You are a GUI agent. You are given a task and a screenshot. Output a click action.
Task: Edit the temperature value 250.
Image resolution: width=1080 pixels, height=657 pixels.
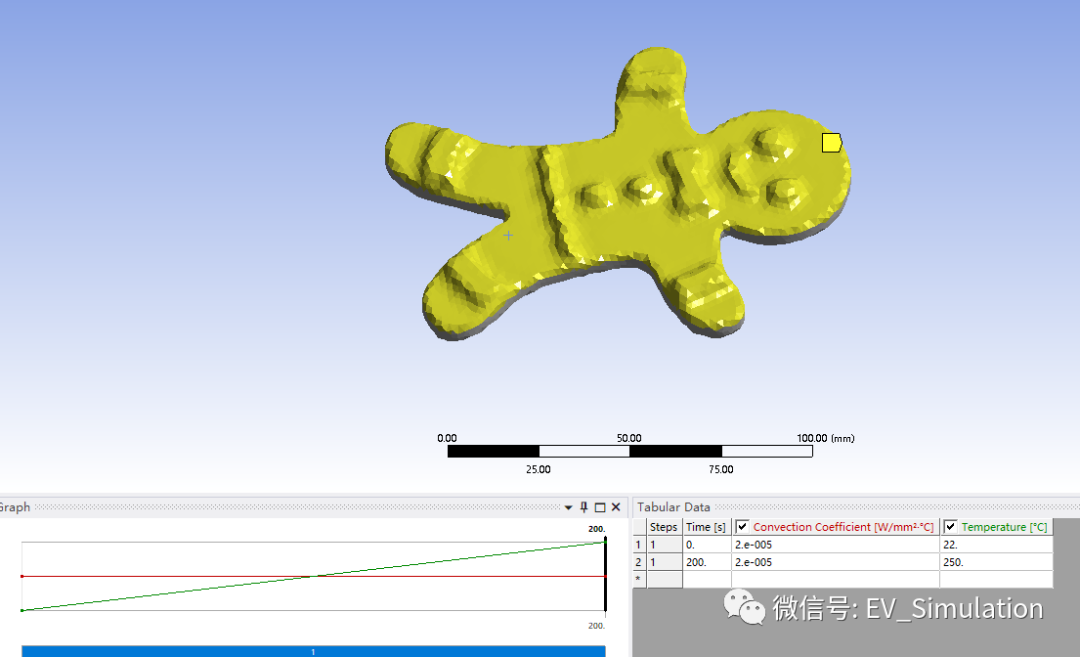point(996,562)
